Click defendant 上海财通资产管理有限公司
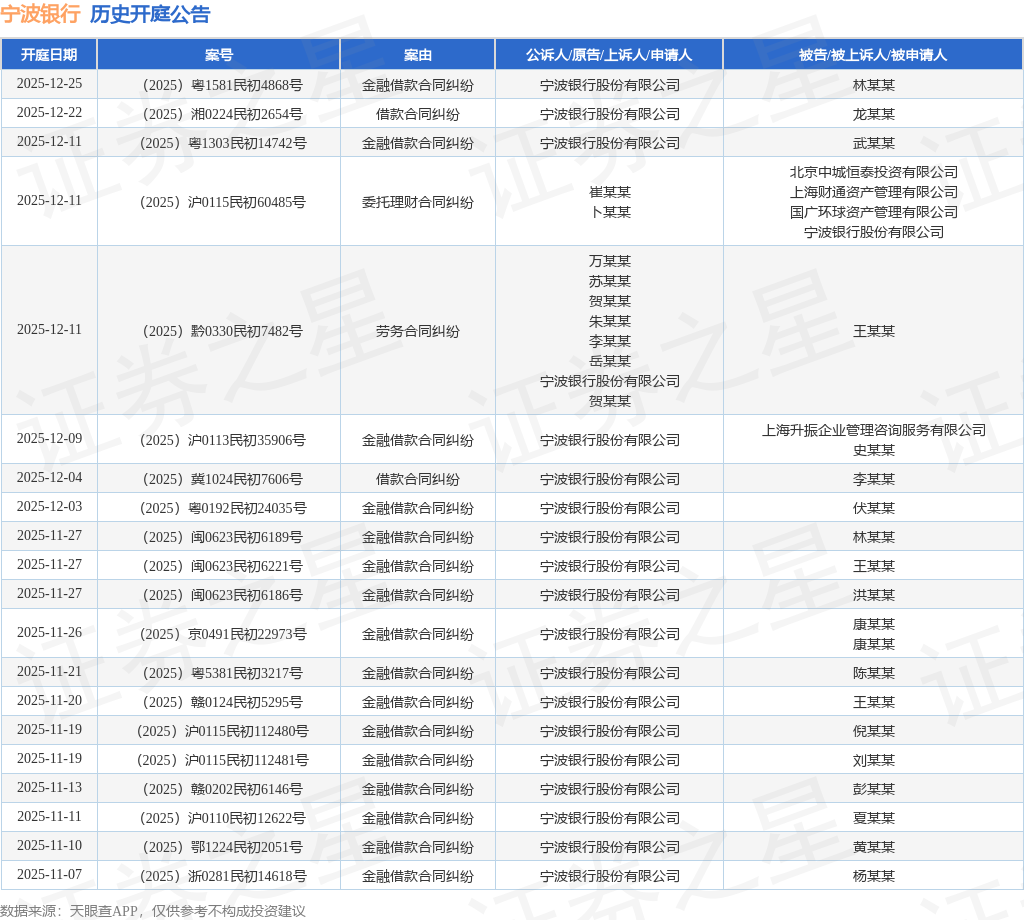 tap(874, 192)
